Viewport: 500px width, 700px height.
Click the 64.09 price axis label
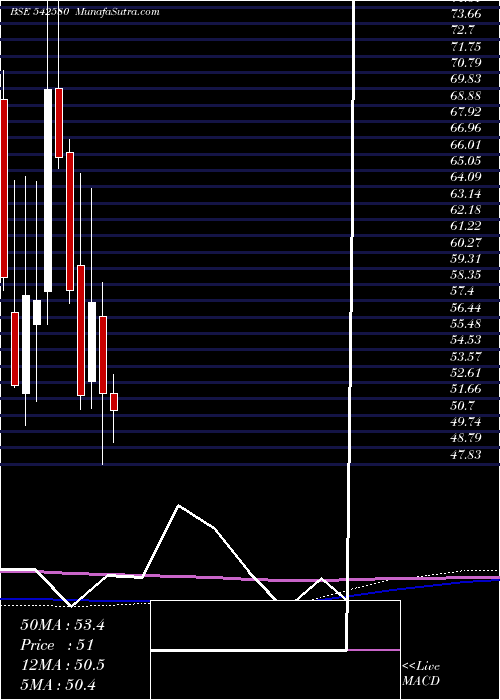(466, 177)
